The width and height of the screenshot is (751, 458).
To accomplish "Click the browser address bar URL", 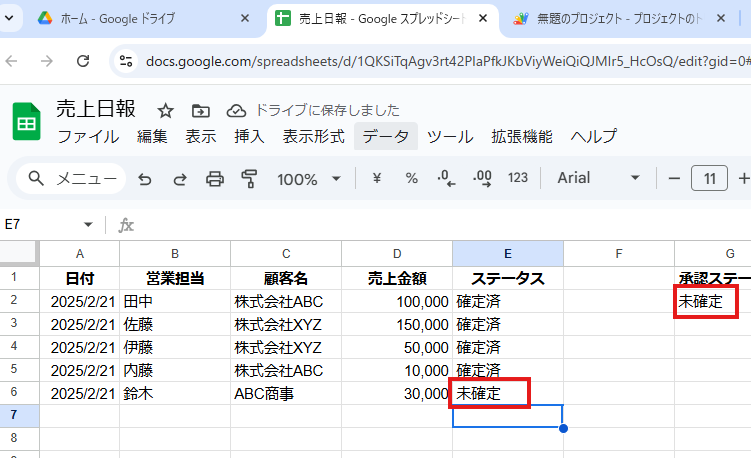I will pyautogui.click(x=448, y=61).
